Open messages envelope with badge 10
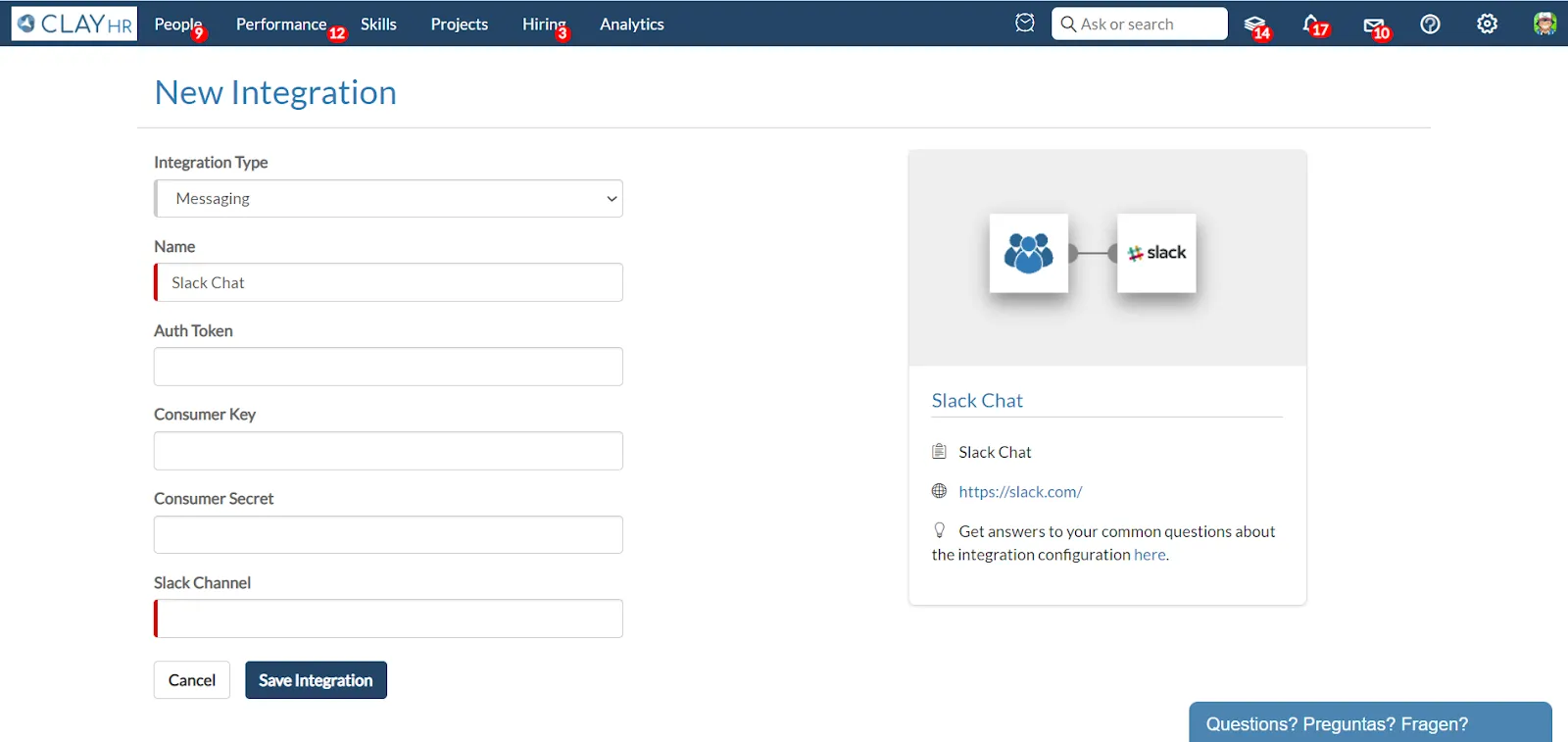 pos(1375,26)
